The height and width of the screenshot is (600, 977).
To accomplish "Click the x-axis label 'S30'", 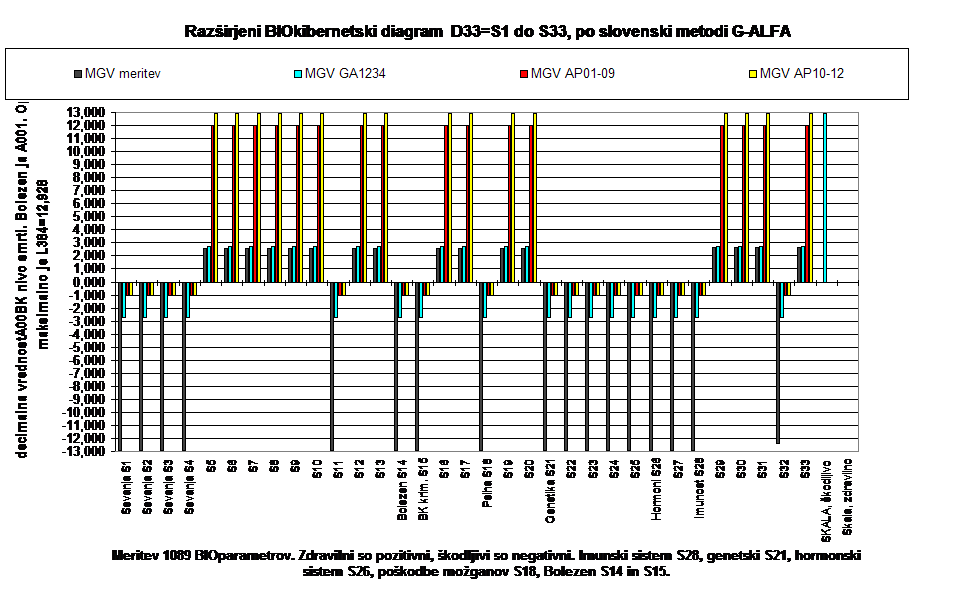I will pyautogui.click(x=741, y=469).
